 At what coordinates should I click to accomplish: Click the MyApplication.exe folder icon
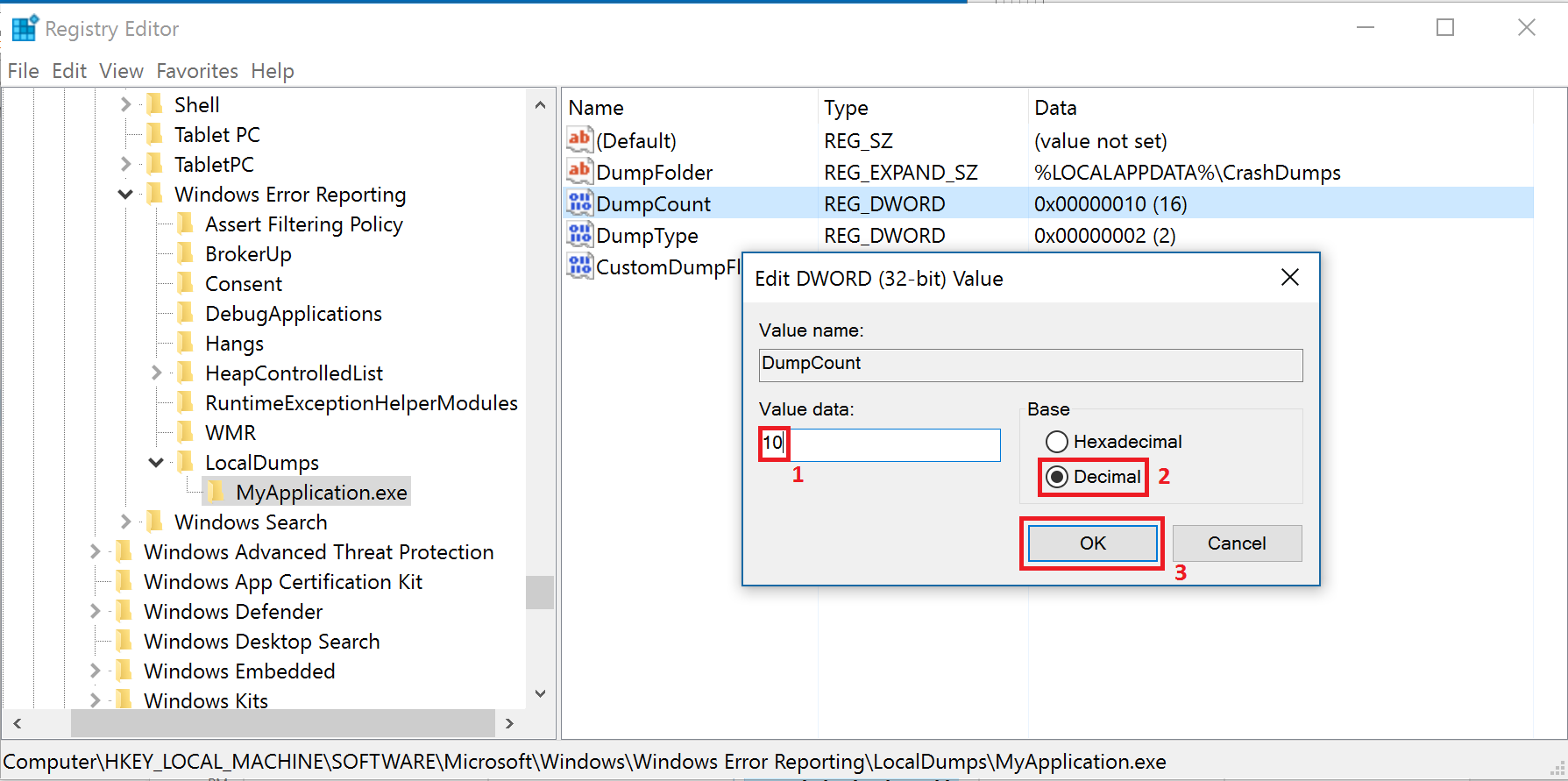[216, 492]
